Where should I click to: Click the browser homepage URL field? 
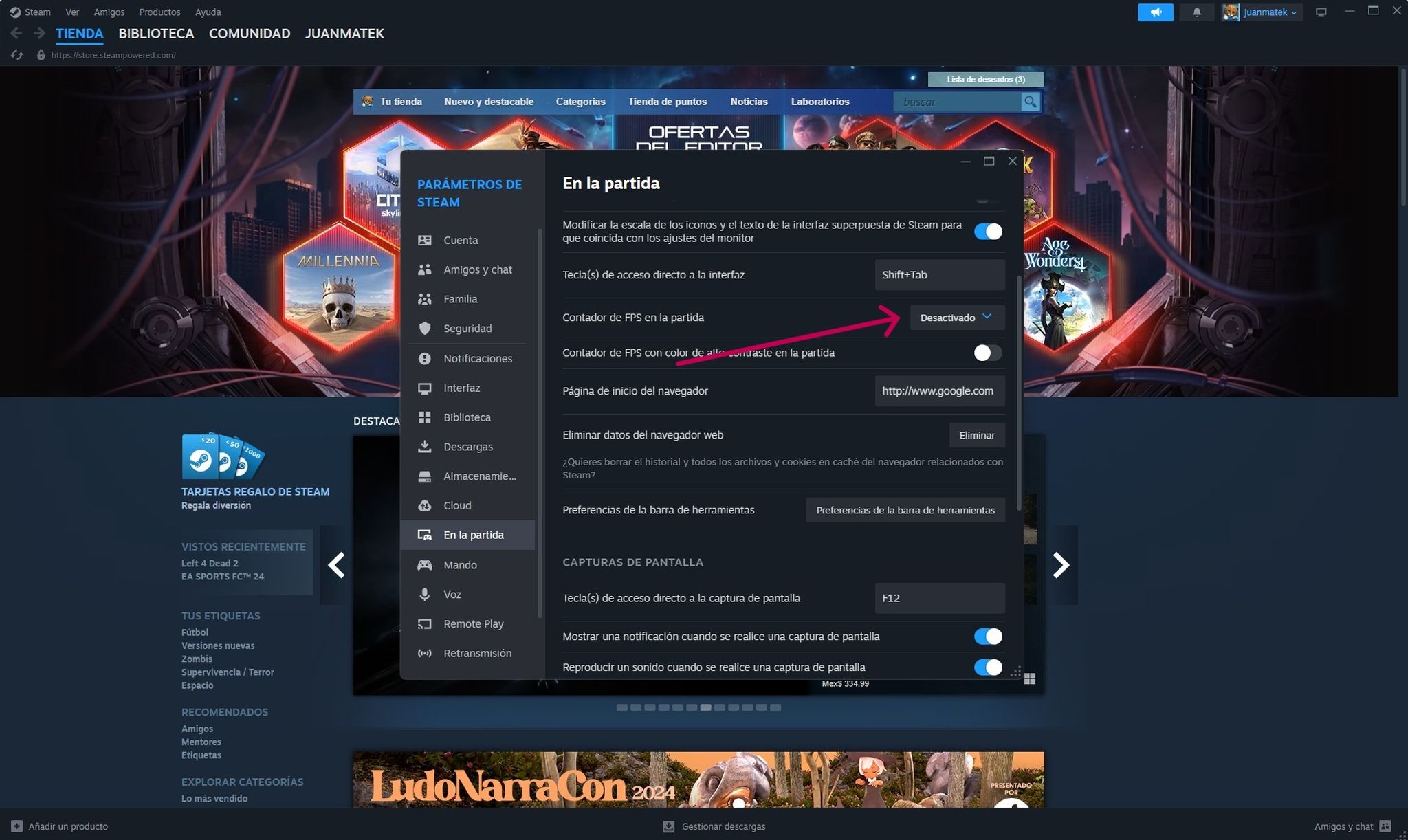click(x=939, y=390)
